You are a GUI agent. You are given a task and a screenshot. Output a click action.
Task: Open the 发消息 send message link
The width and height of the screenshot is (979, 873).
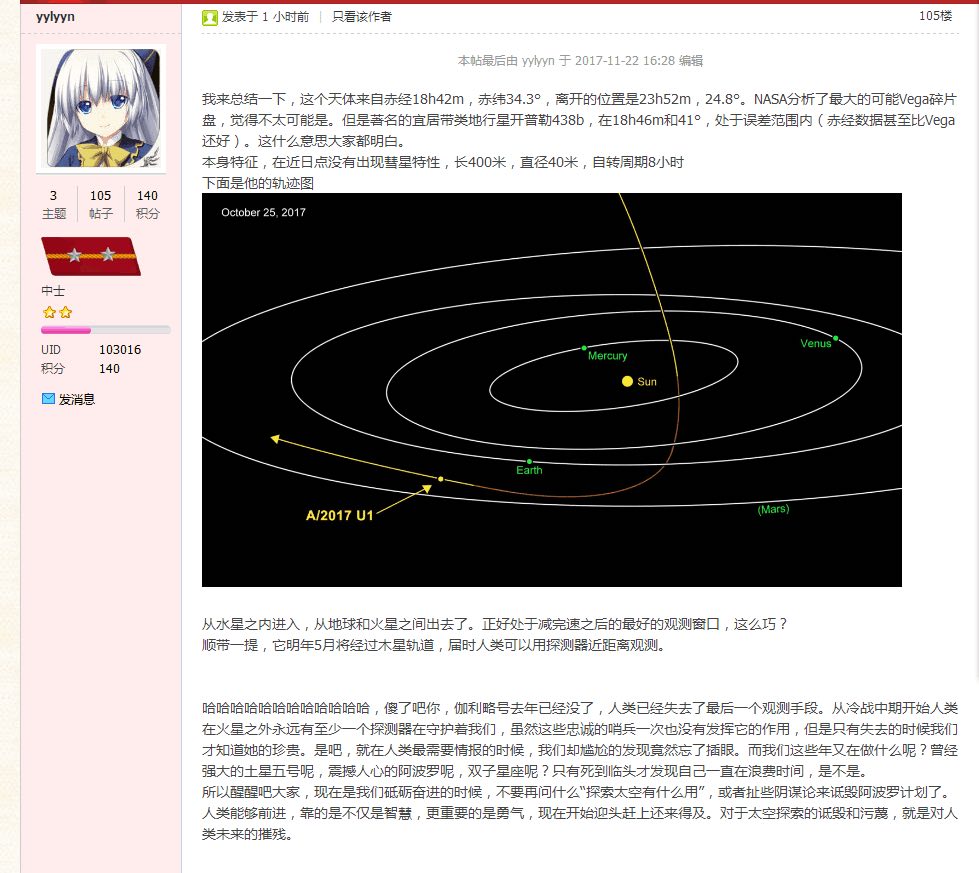(x=77, y=399)
